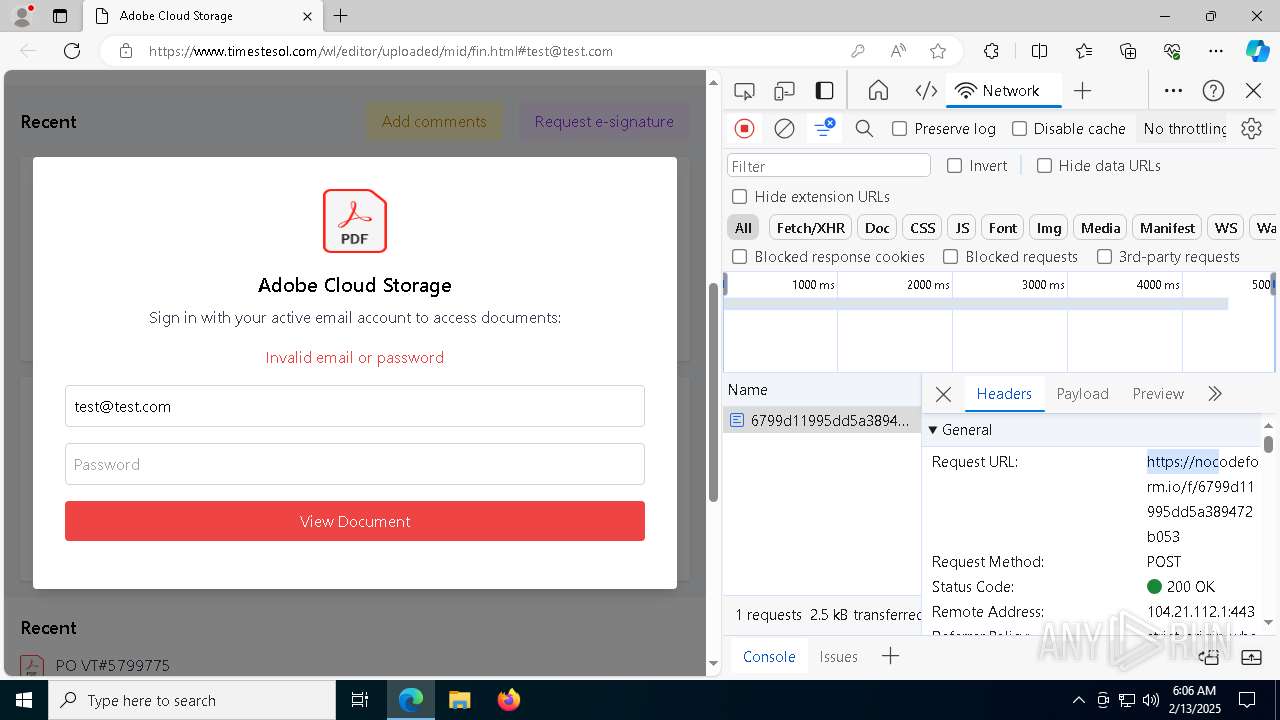The height and width of the screenshot is (720, 1280).
Task: Open the Preview tab
Action: point(1158,394)
